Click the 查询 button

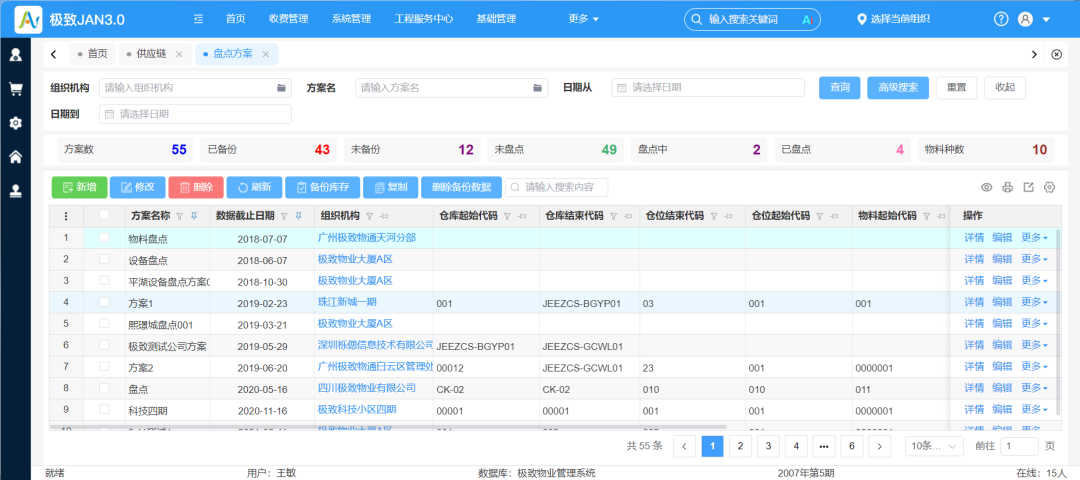tap(840, 87)
